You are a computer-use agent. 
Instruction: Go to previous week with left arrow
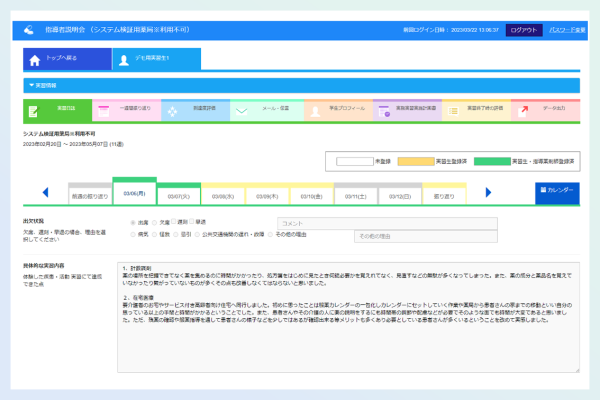[x=46, y=192]
